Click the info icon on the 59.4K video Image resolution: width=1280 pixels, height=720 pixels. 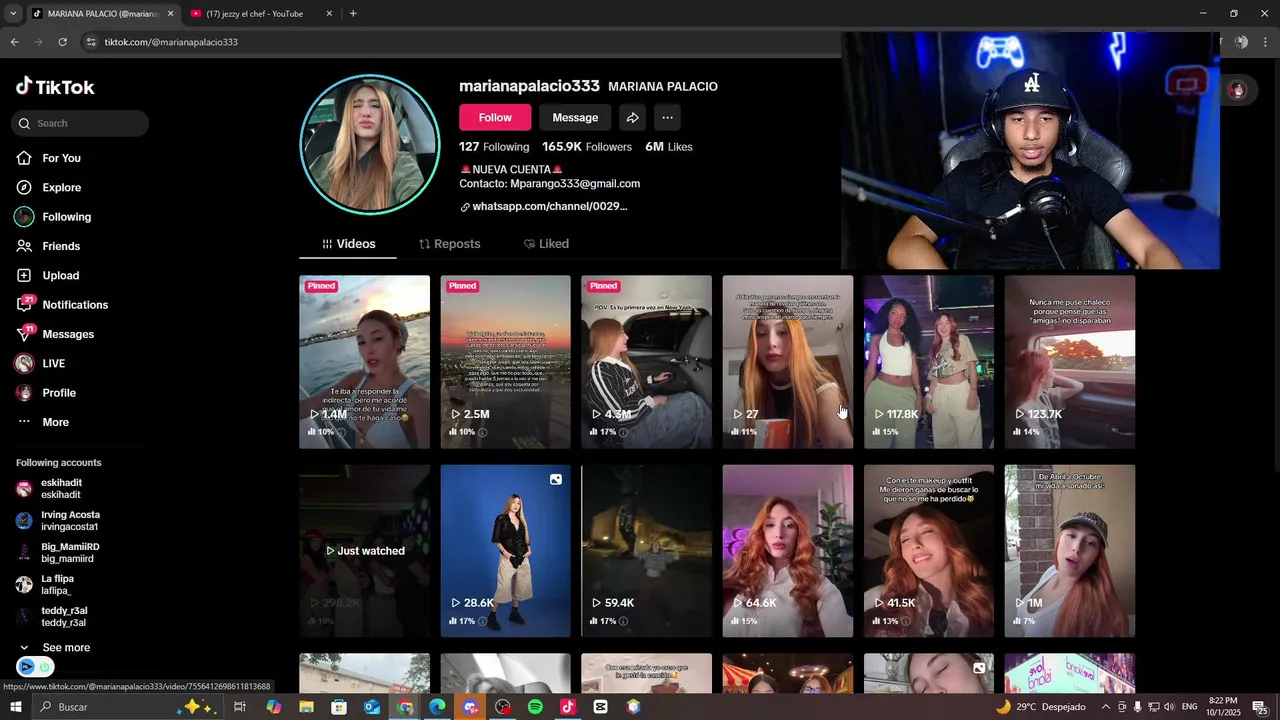624,621
